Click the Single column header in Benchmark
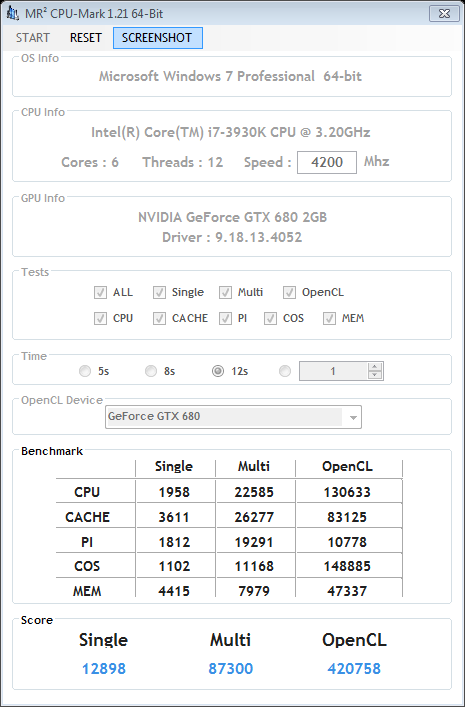The width and height of the screenshot is (465, 707). pos(174,467)
